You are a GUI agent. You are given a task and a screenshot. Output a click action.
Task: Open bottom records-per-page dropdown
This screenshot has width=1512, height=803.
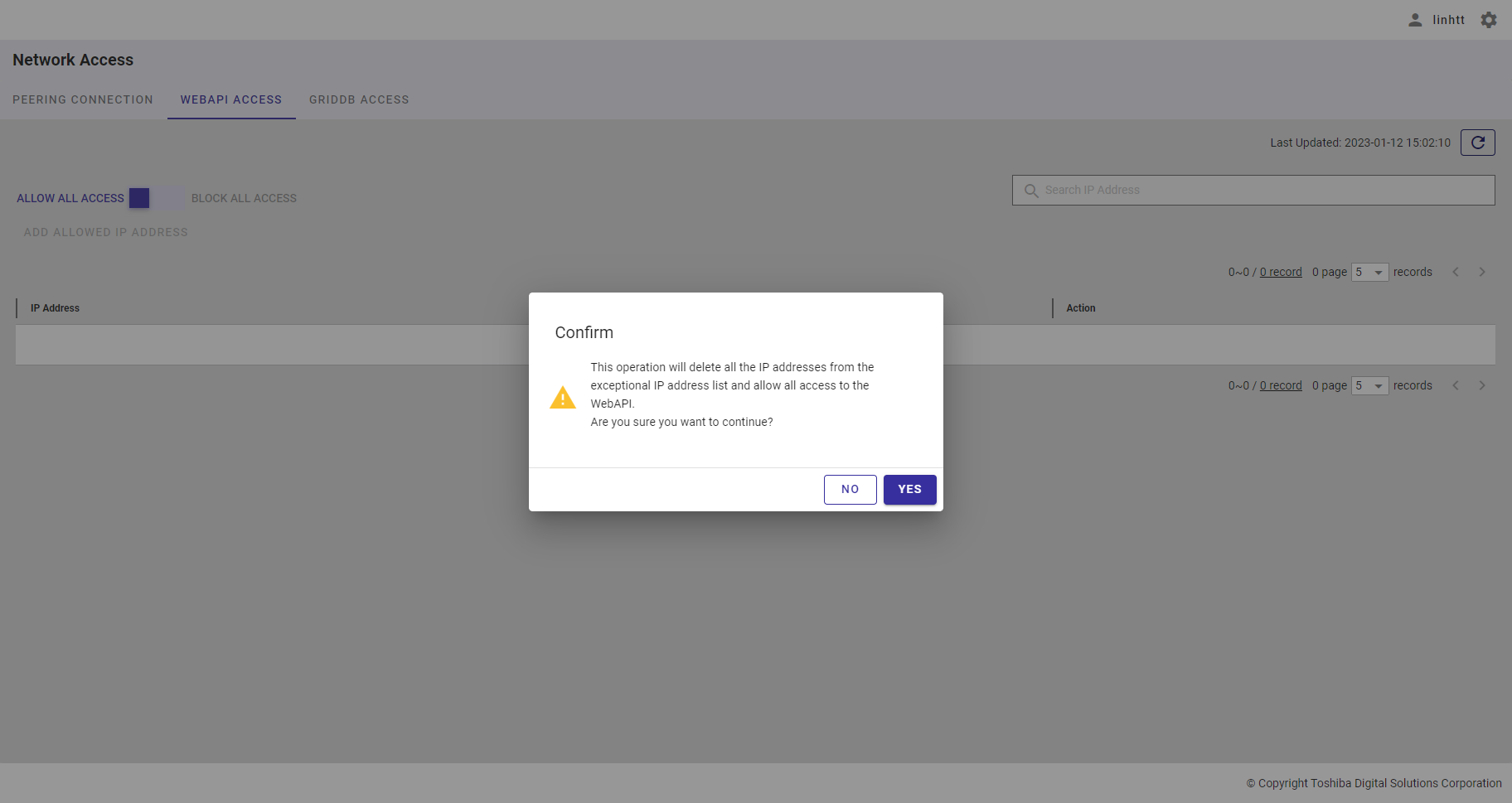coord(1369,386)
